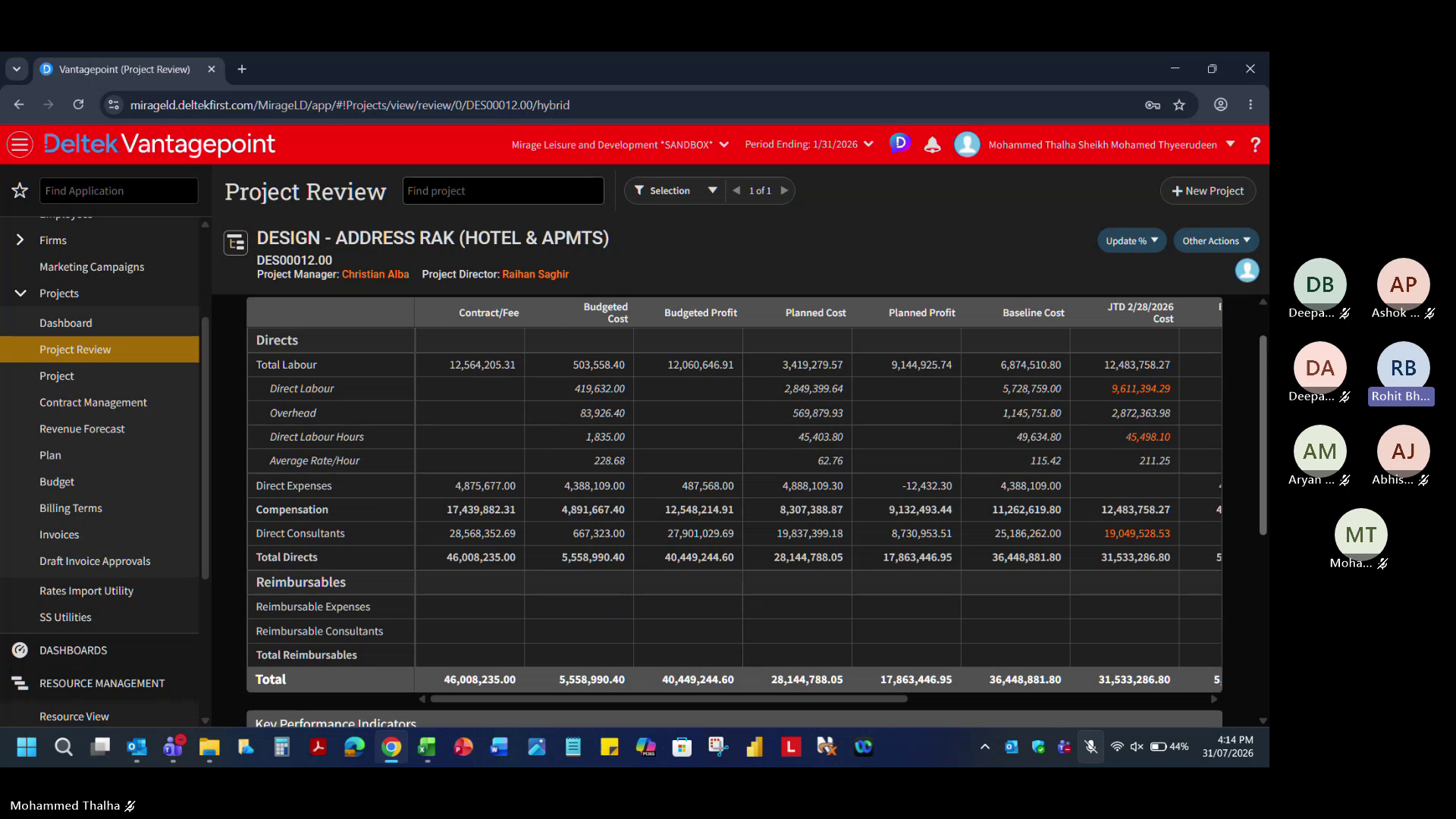Open the saved passwords key icon
The height and width of the screenshot is (819, 1456).
(x=1153, y=105)
